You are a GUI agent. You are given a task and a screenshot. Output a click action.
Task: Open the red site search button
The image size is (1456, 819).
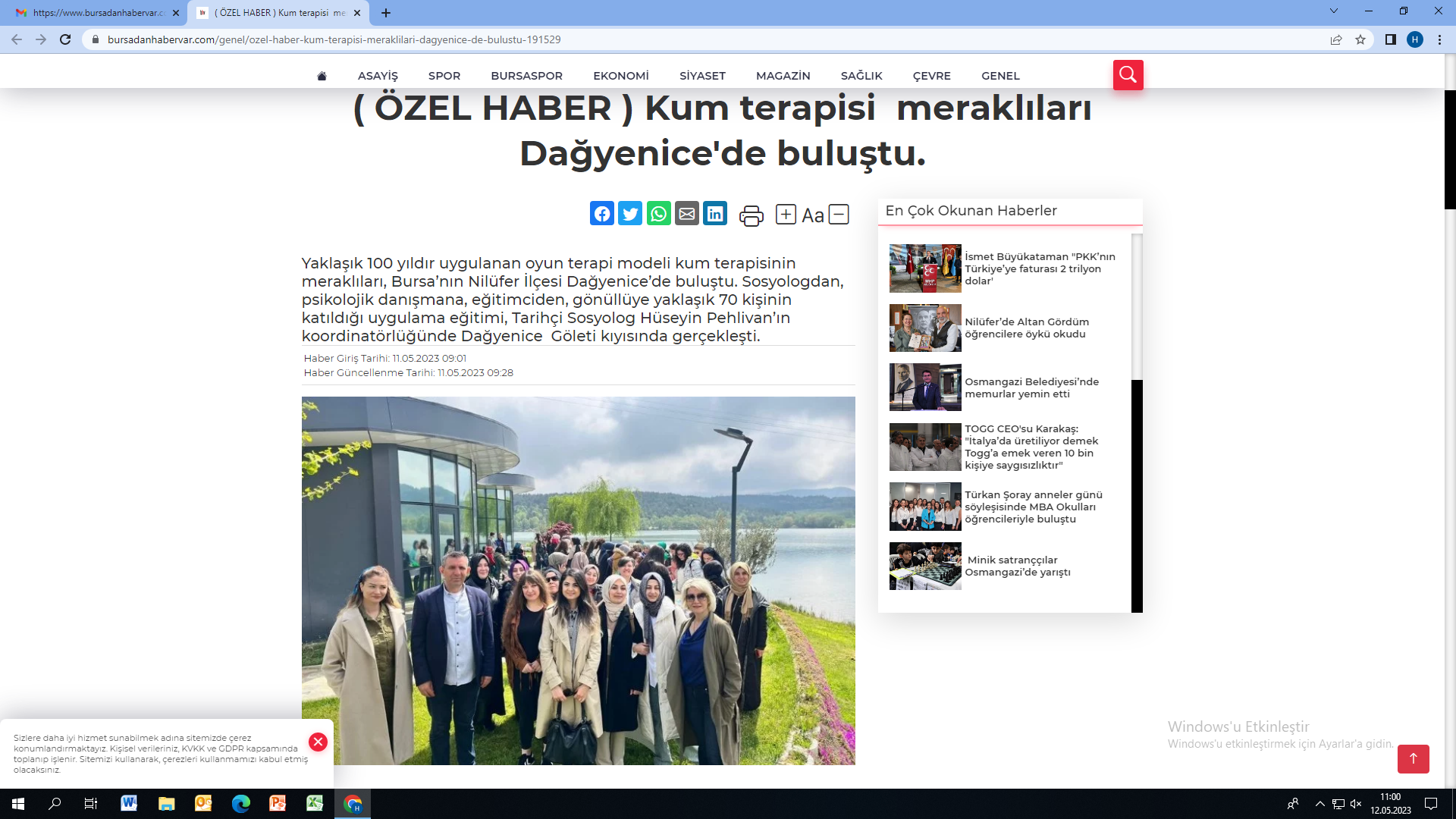click(x=1128, y=75)
